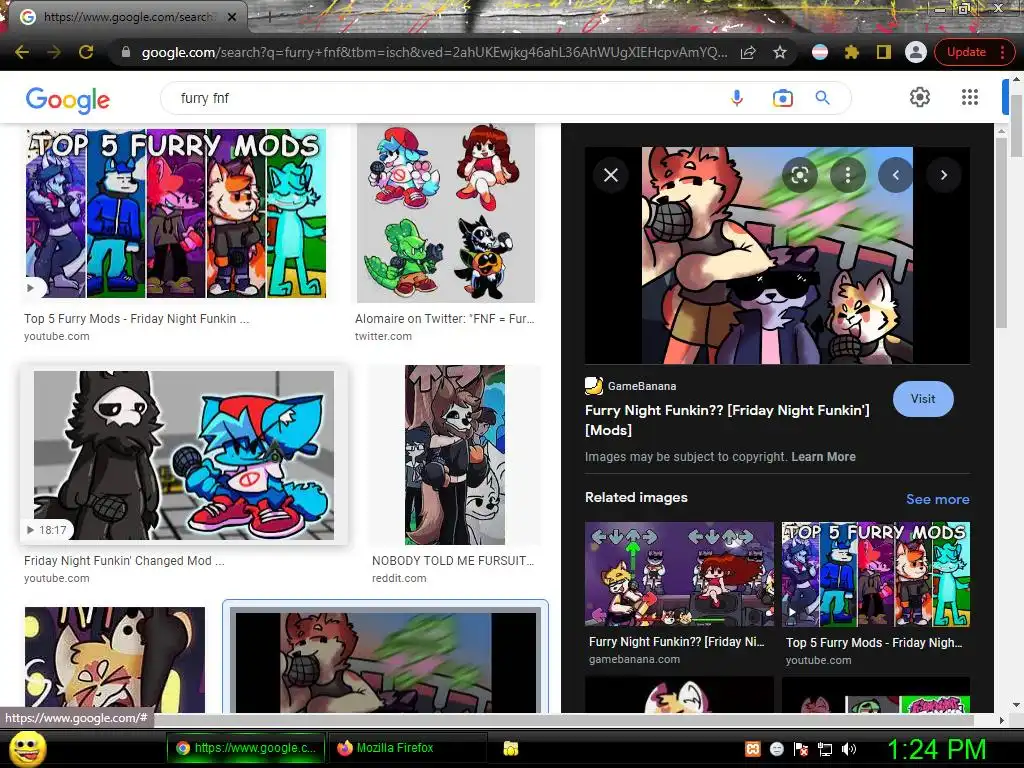Image resolution: width=1024 pixels, height=768 pixels.
Task: Open Google quick settings gear icon
Action: click(920, 97)
